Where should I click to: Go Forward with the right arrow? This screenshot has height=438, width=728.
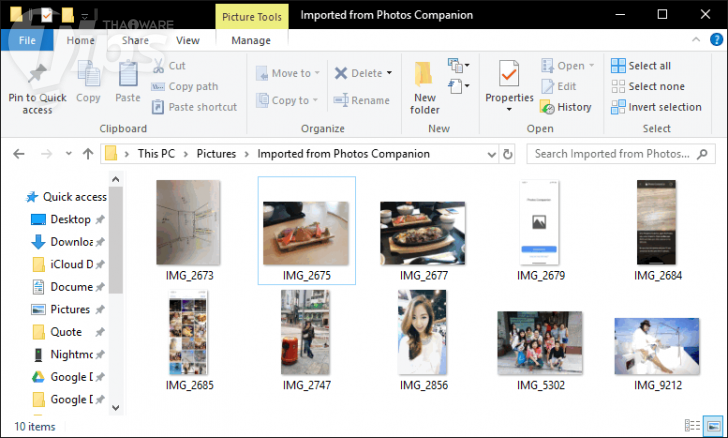pyautogui.click(x=46, y=154)
